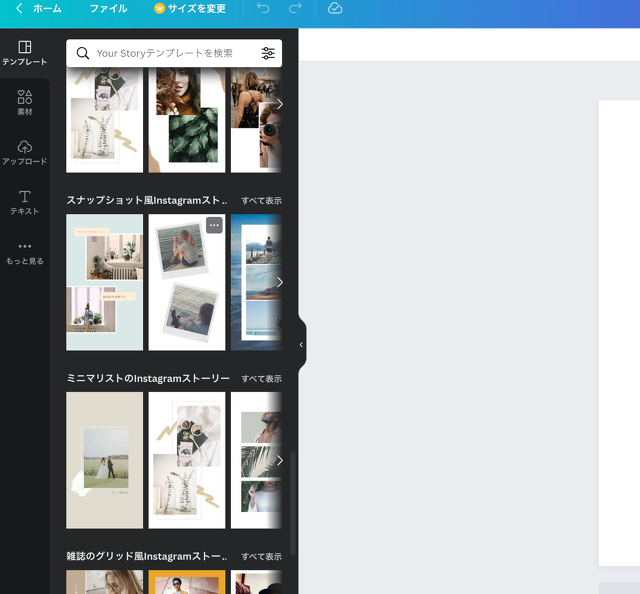This screenshot has width=640, height=594.
Task: Click the back arrow next to ホーム
Action: pyautogui.click(x=19, y=9)
